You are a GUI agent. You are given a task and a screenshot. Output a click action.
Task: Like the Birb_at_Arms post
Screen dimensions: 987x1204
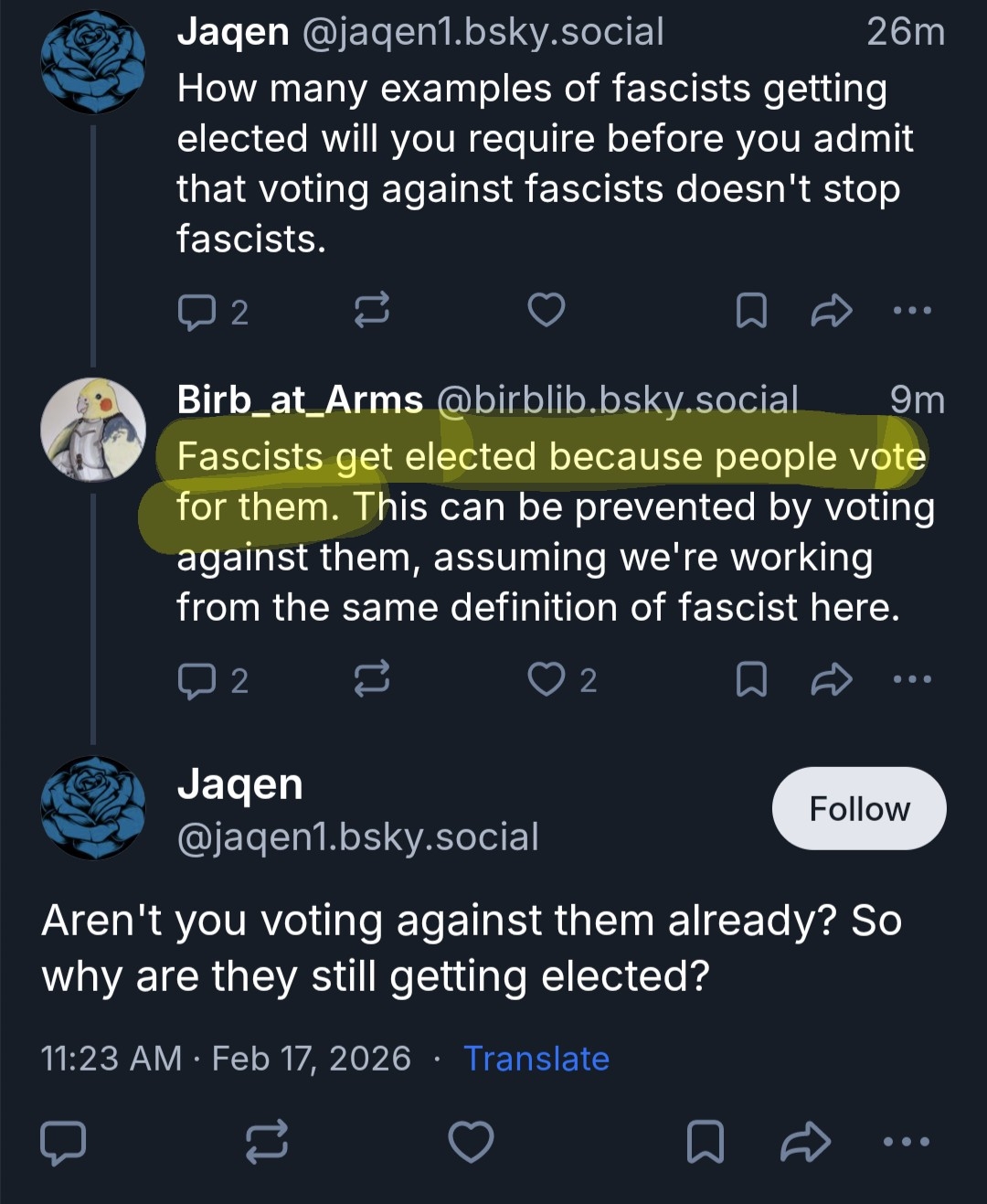click(x=547, y=679)
